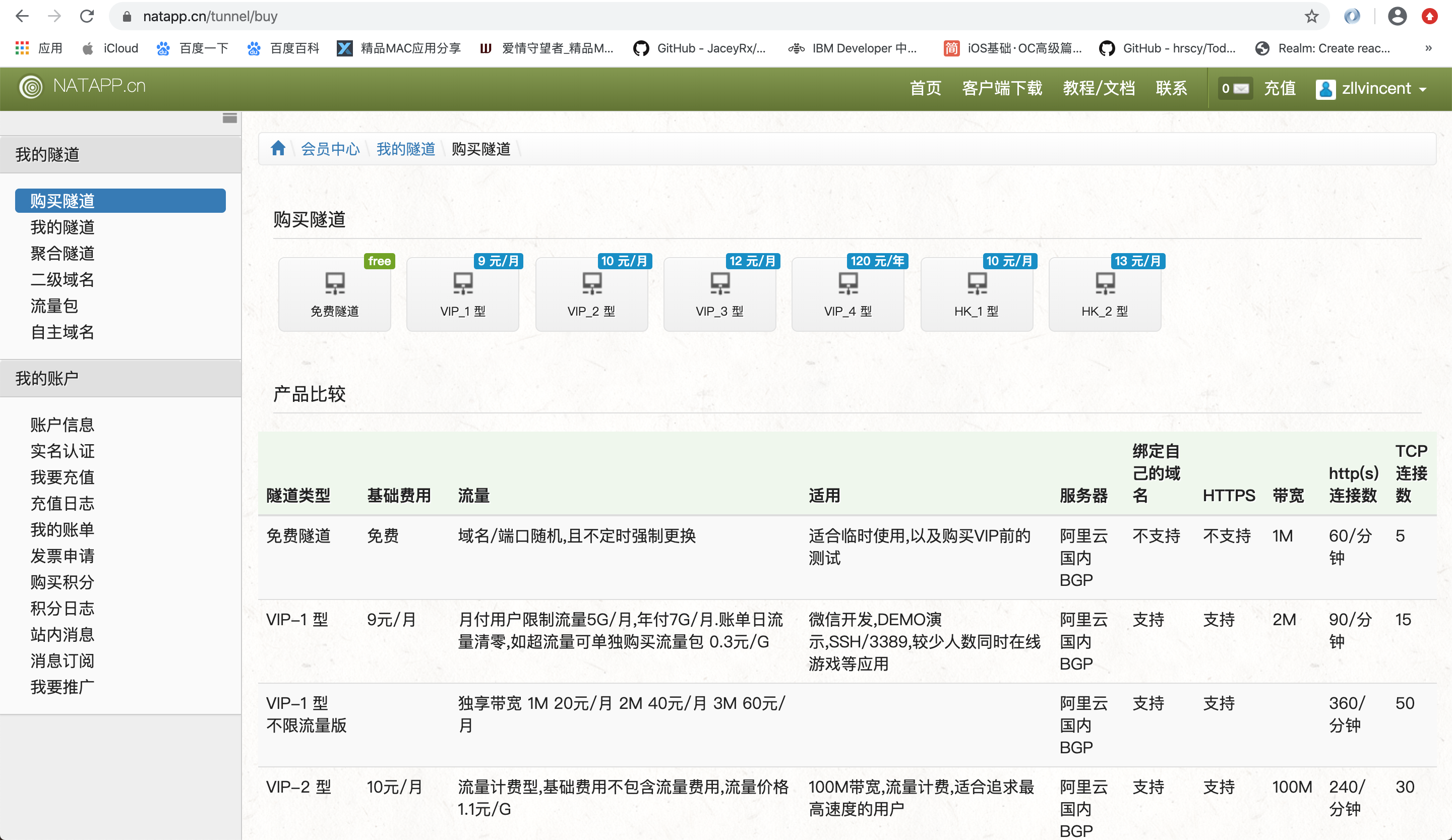1452x840 pixels.
Task: Expand the hidden bookmarks overflow chevron
Action: pyautogui.click(x=1428, y=48)
